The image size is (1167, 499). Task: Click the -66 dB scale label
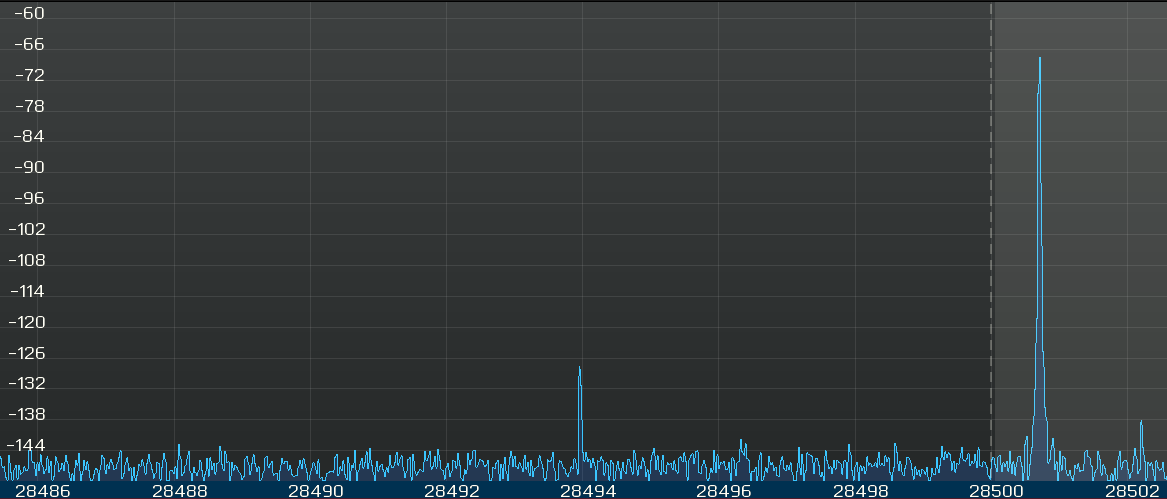point(30,45)
